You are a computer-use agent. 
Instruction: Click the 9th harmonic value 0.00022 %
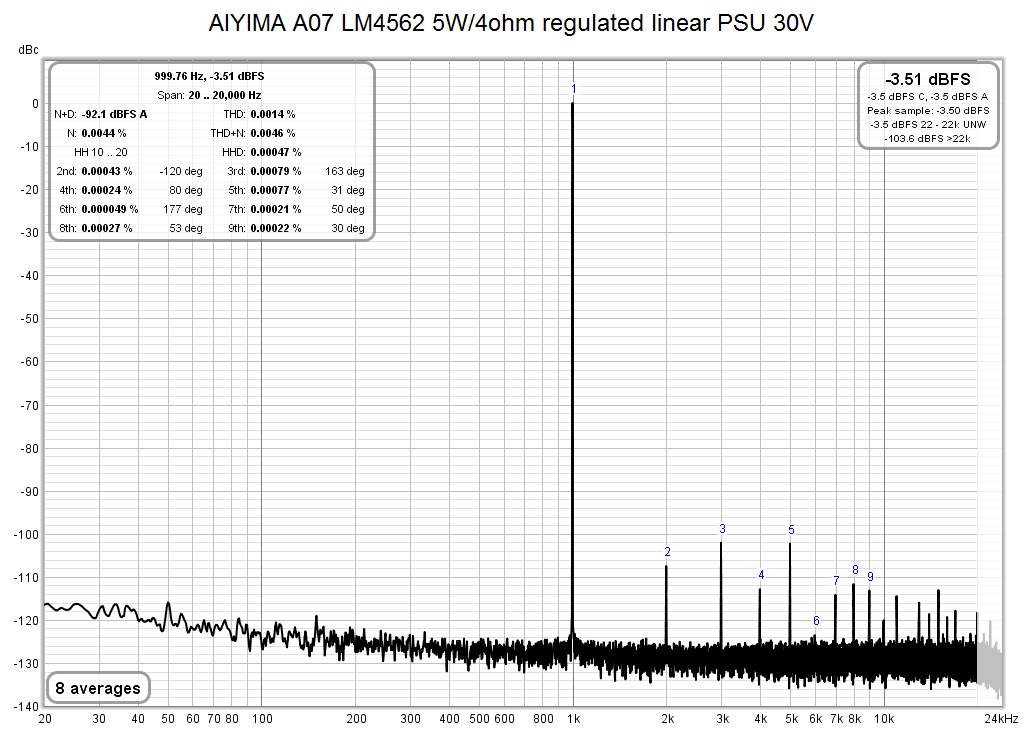point(276,228)
